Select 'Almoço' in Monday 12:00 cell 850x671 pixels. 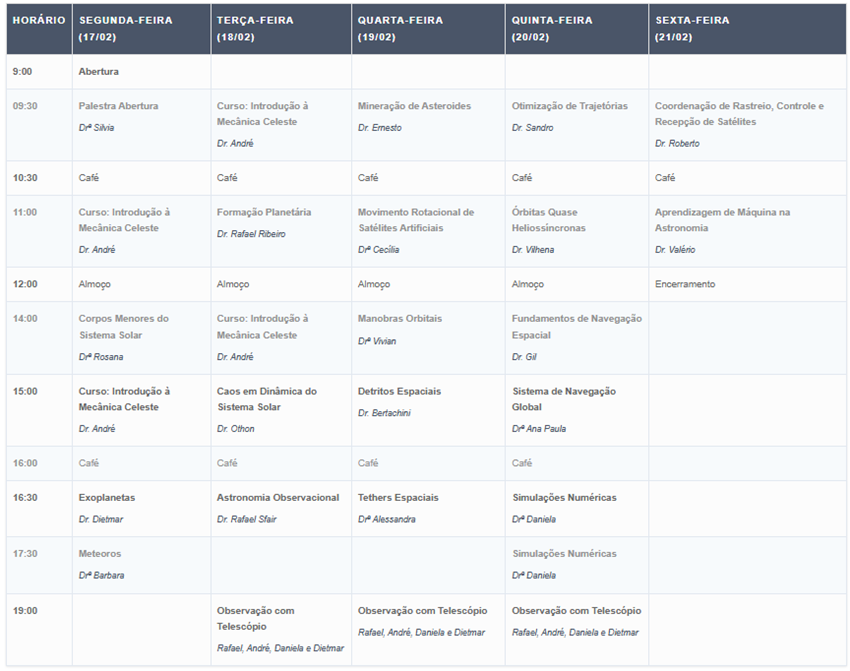tap(94, 285)
